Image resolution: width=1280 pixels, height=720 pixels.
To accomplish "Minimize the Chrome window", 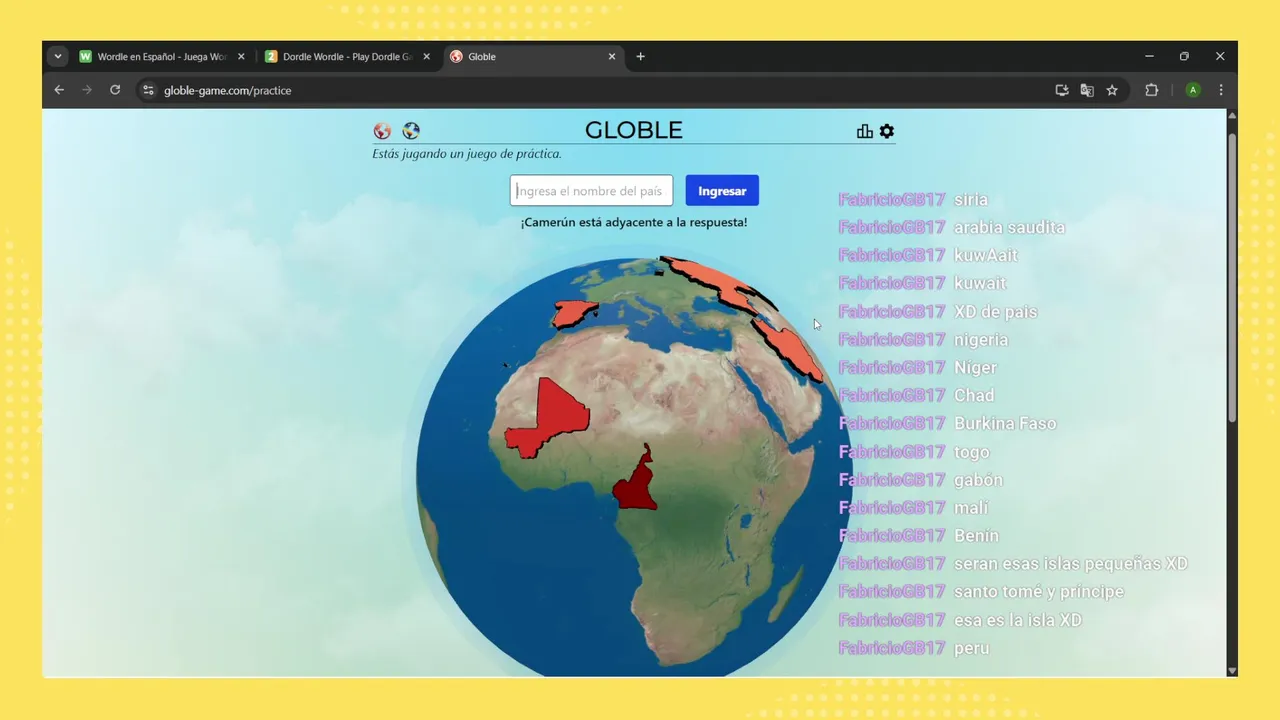I will pyautogui.click(x=1149, y=57).
